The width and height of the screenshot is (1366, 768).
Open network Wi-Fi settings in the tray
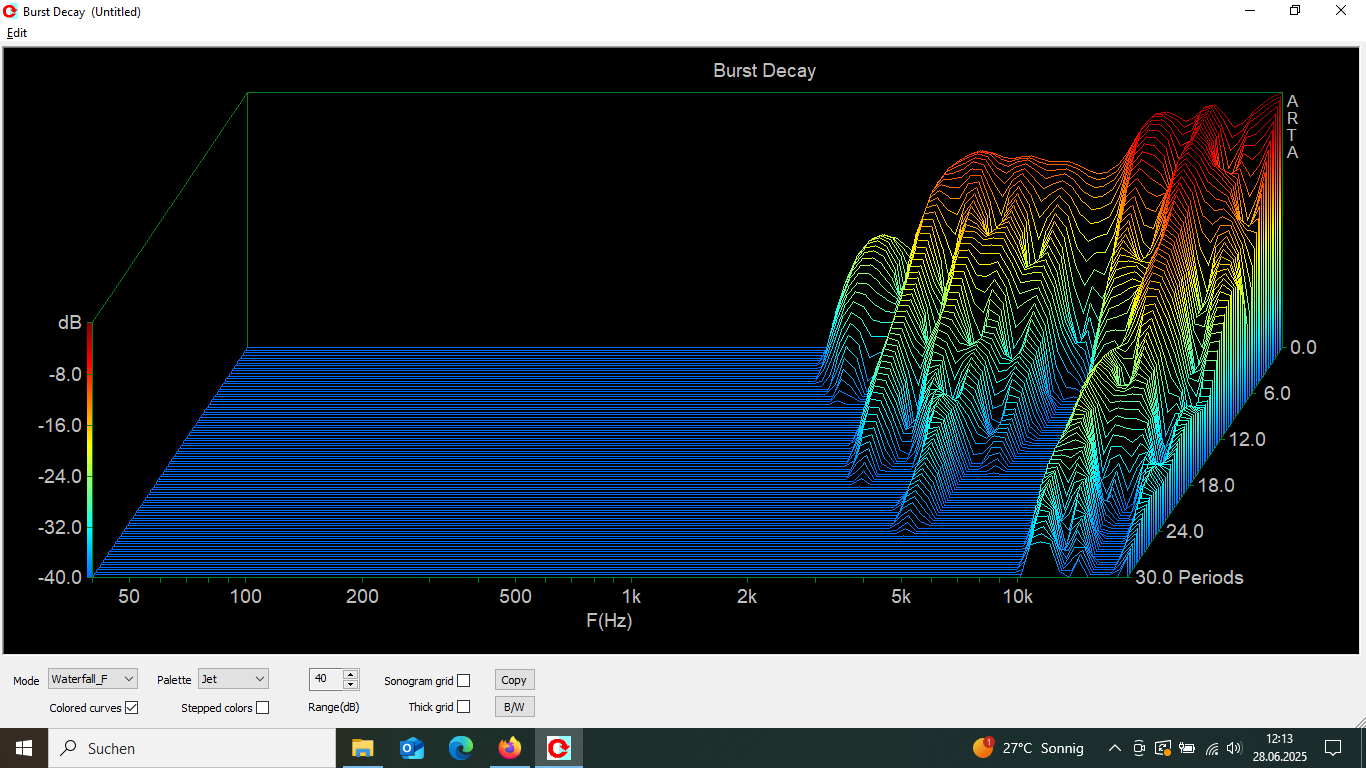tap(1212, 748)
